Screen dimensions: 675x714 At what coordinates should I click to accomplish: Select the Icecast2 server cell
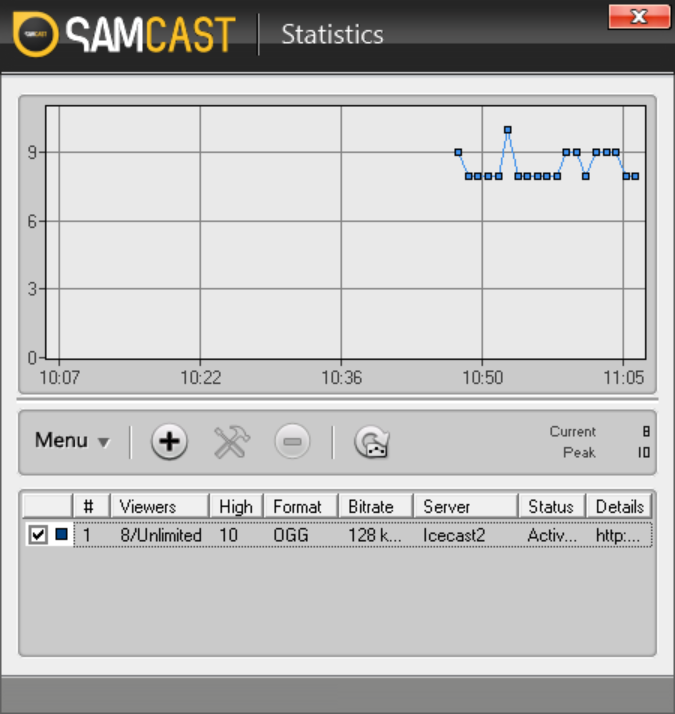click(x=454, y=535)
